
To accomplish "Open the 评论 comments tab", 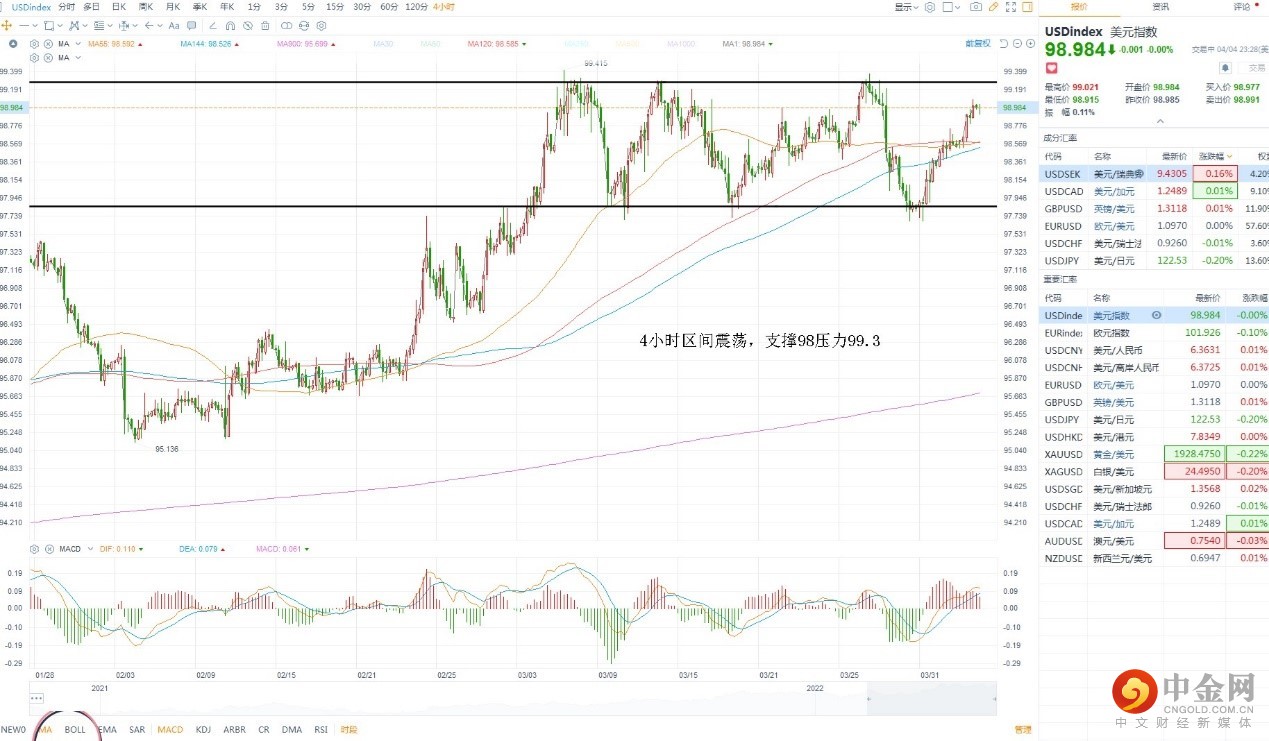I will tap(1241, 7).
